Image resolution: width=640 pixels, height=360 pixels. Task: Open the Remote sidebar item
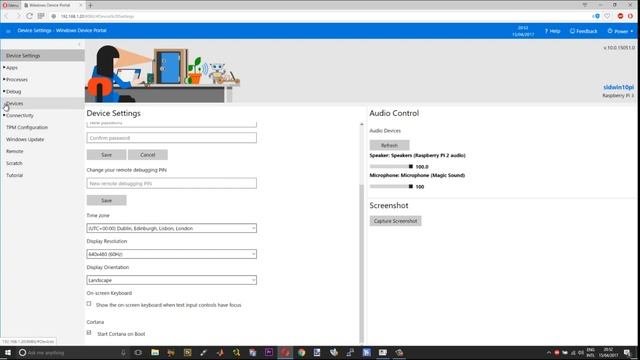[x=15, y=151]
